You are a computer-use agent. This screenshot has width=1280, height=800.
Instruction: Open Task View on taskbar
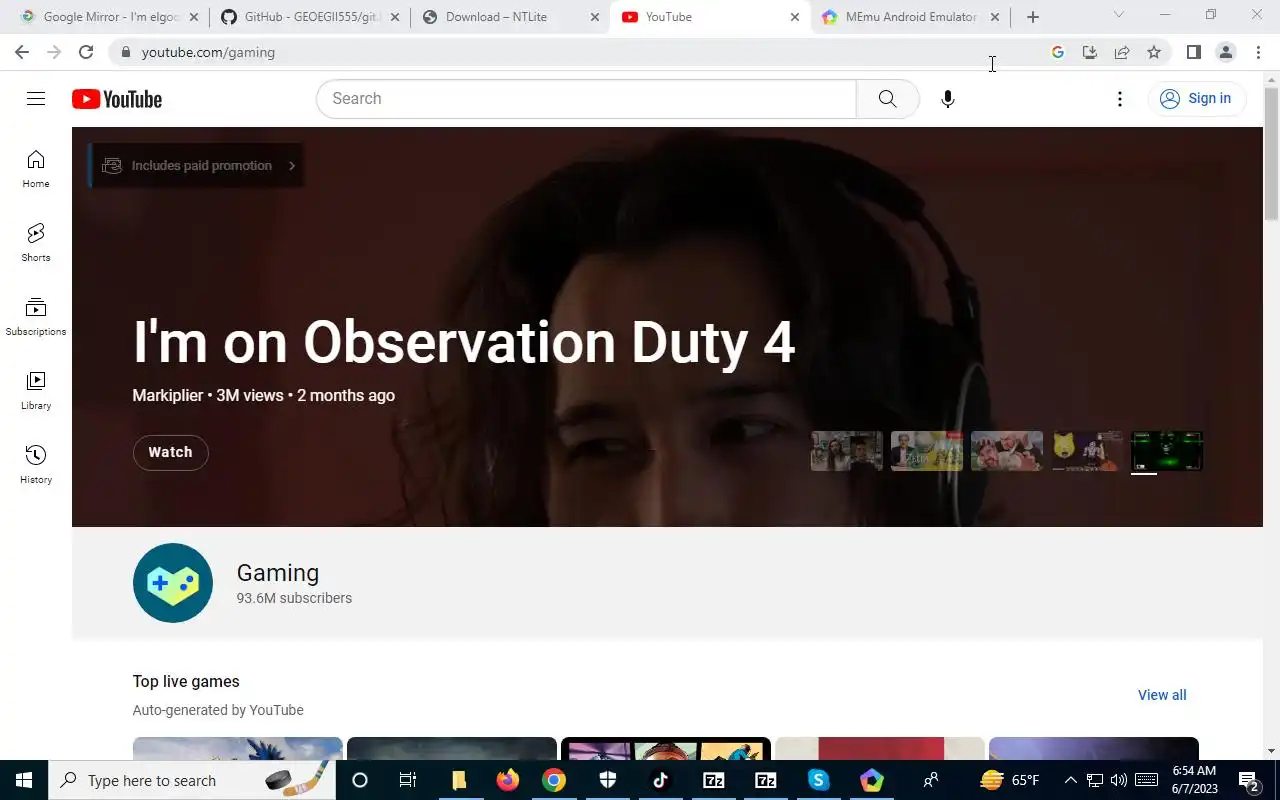click(407, 780)
